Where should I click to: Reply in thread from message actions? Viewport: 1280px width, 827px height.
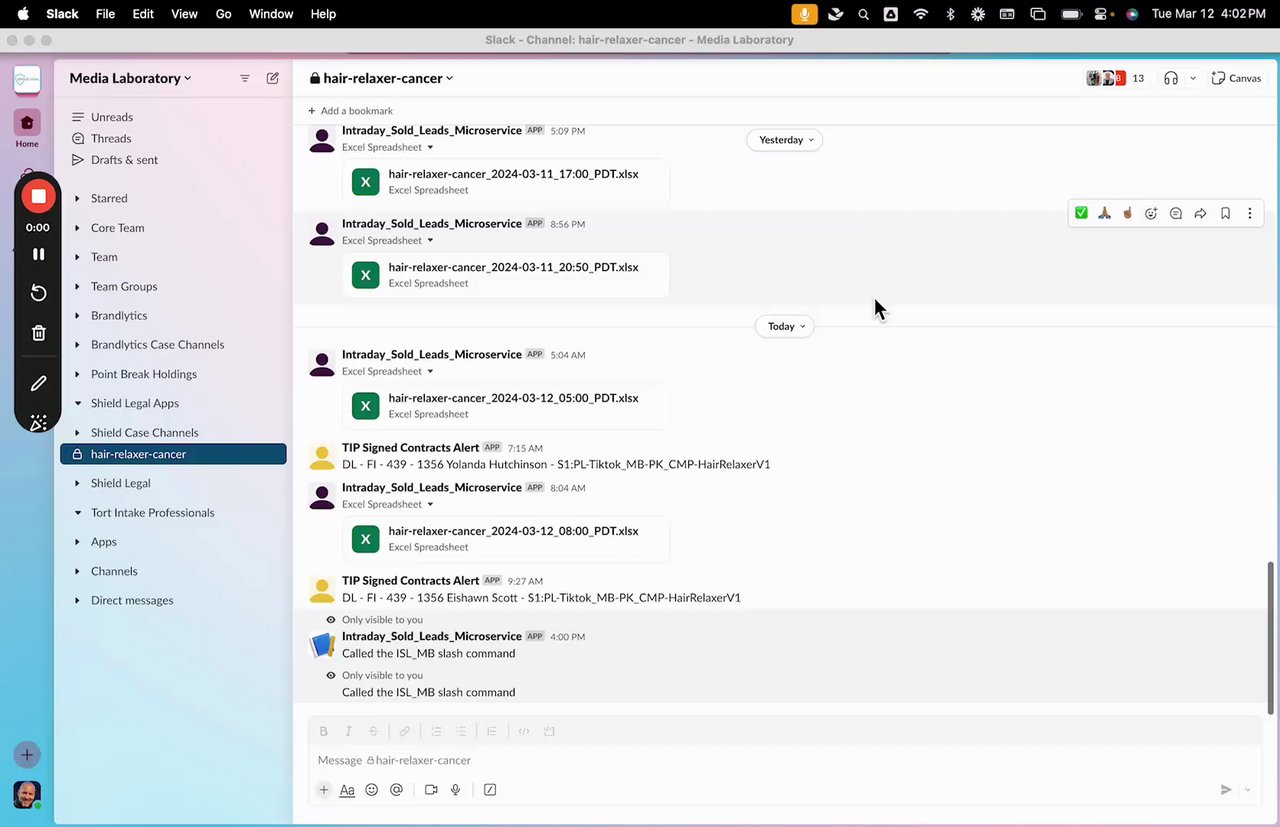pyautogui.click(x=1176, y=213)
